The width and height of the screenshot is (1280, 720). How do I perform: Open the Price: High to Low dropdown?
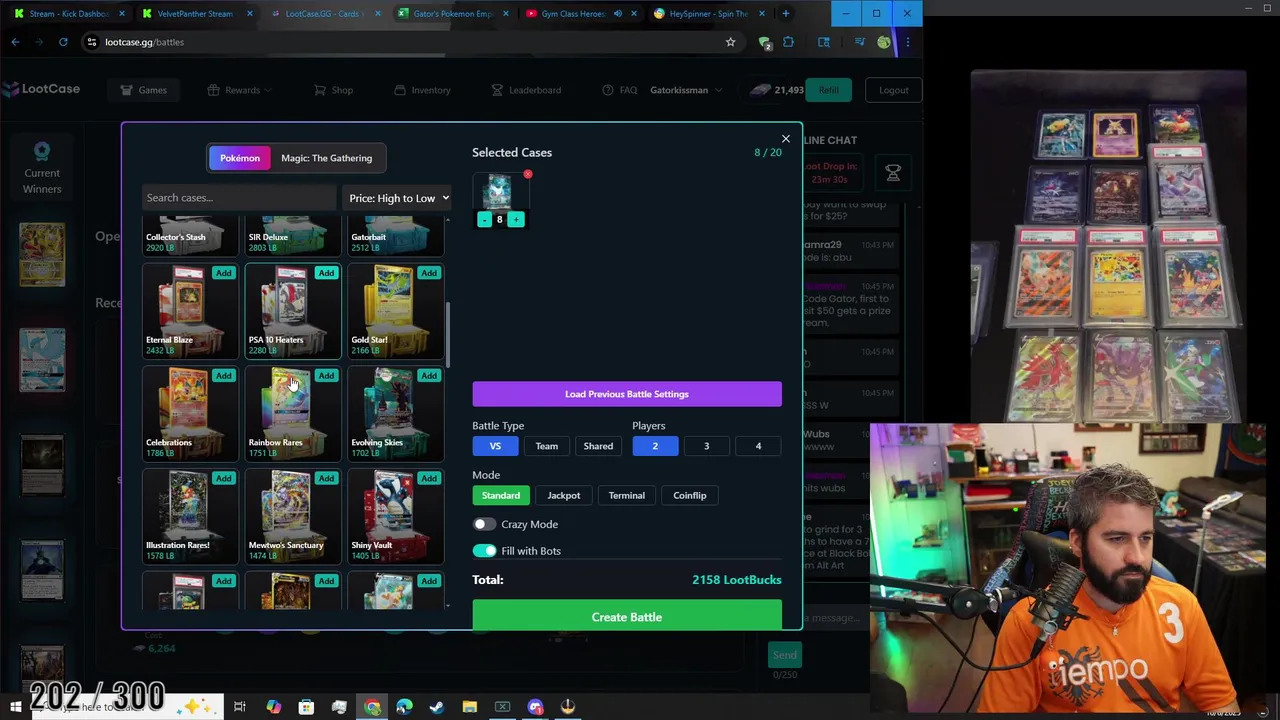pos(398,198)
